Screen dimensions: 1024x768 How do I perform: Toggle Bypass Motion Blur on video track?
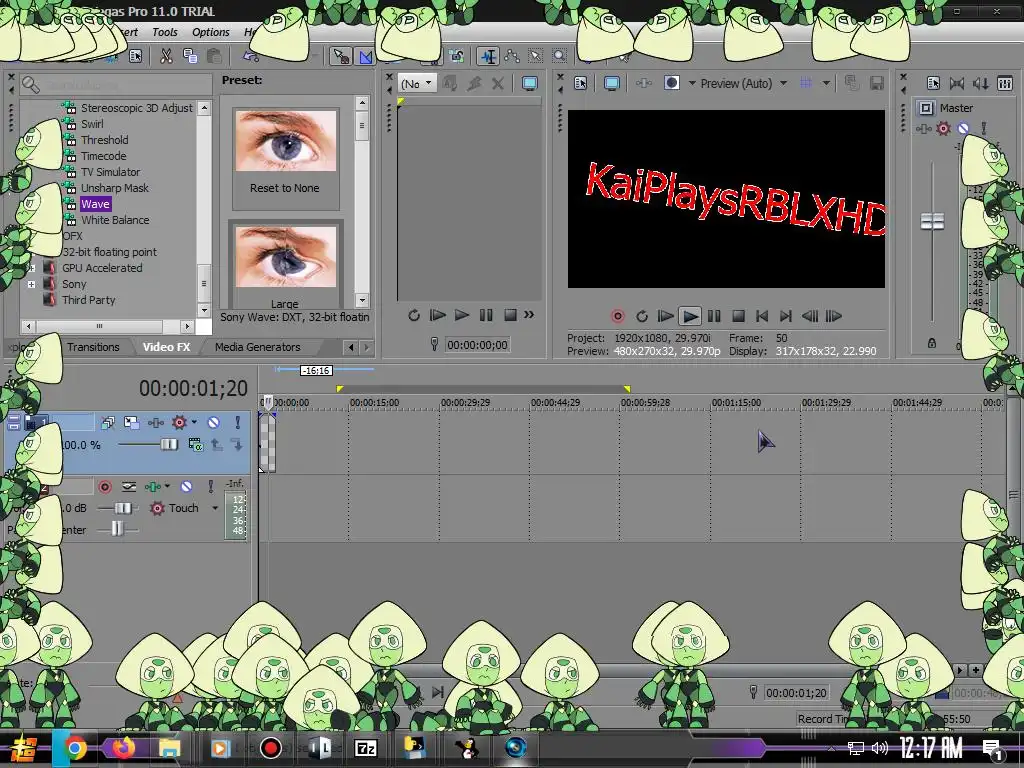tap(108, 423)
